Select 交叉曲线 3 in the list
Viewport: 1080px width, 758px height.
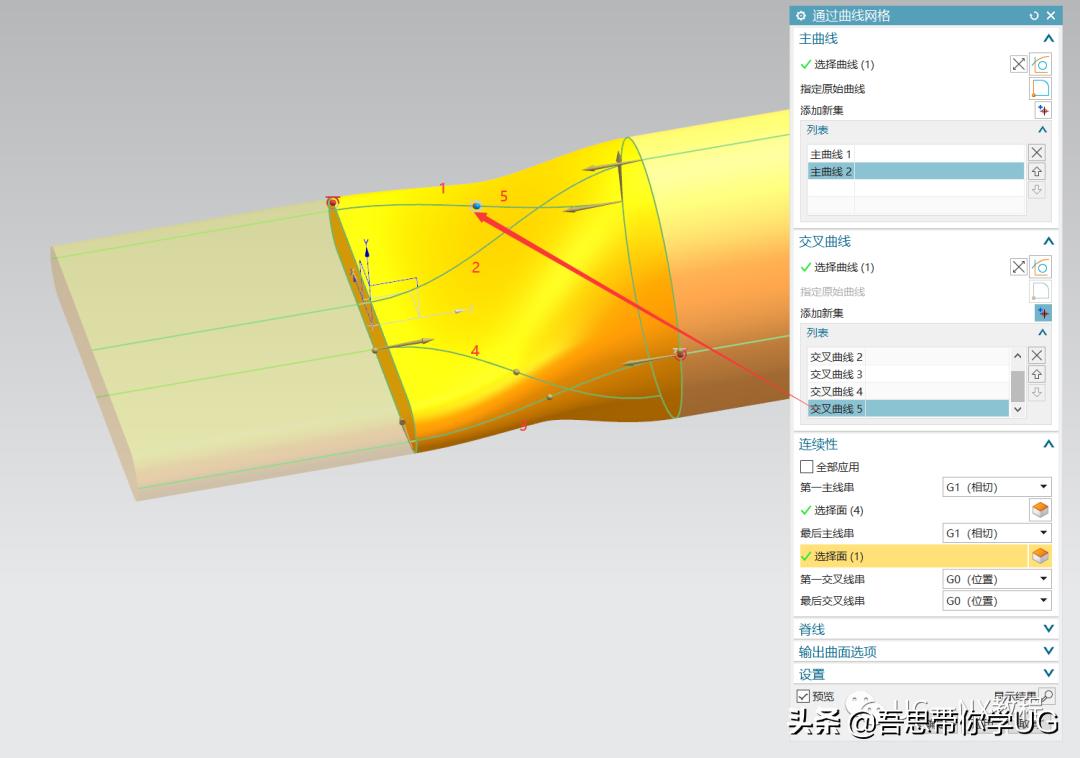click(x=837, y=374)
